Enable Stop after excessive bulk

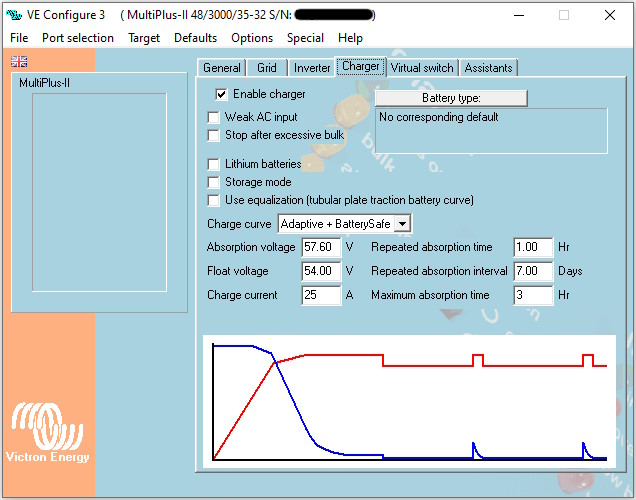tap(213, 135)
